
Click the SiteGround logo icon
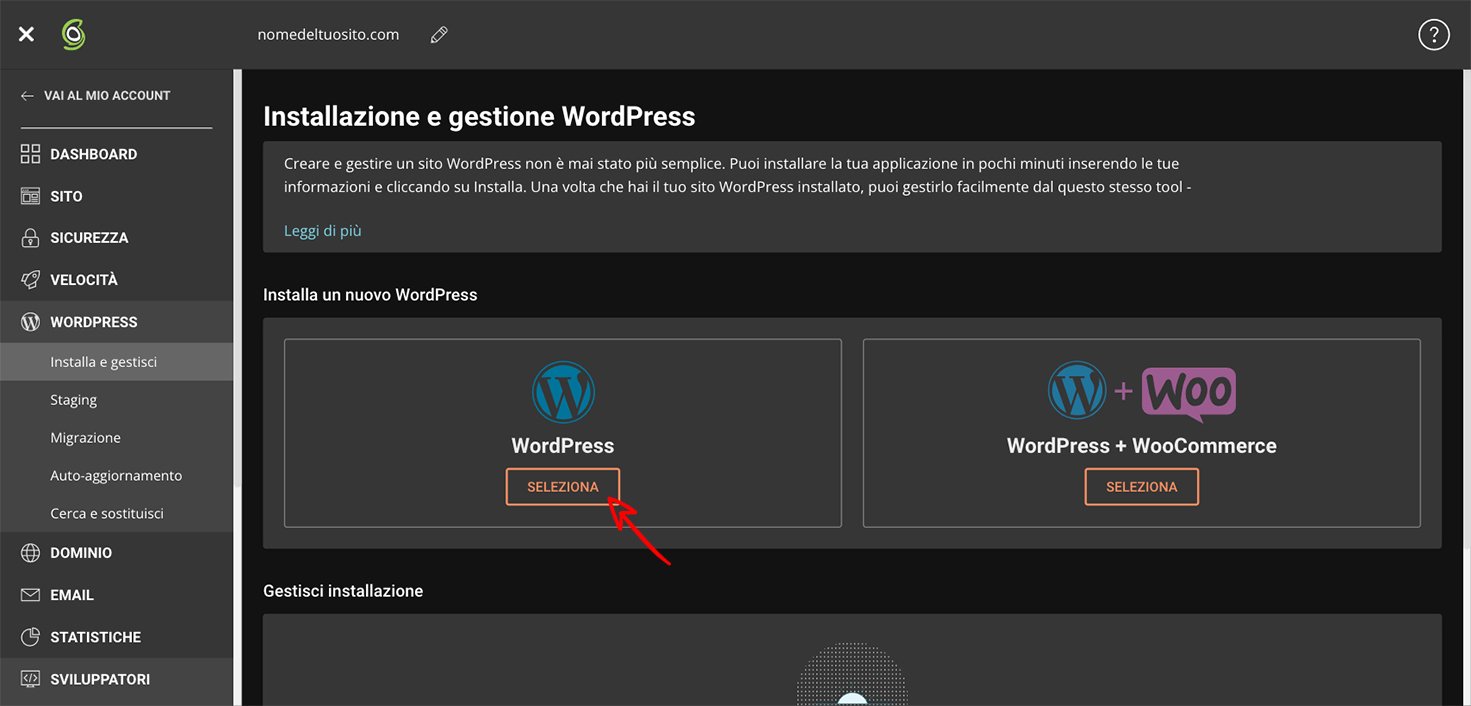click(x=73, y=35)
